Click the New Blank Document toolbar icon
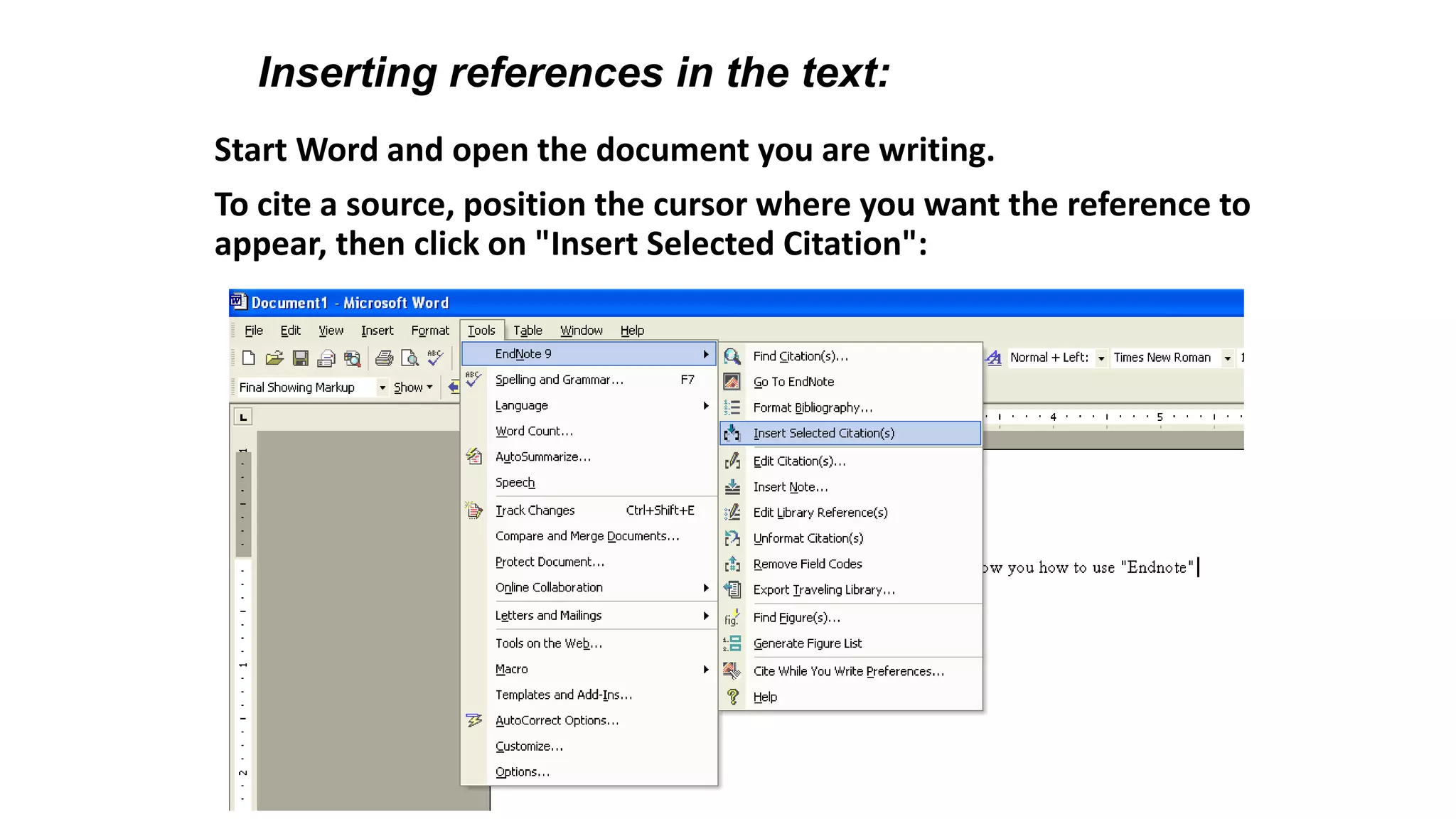 pos(248,358)
